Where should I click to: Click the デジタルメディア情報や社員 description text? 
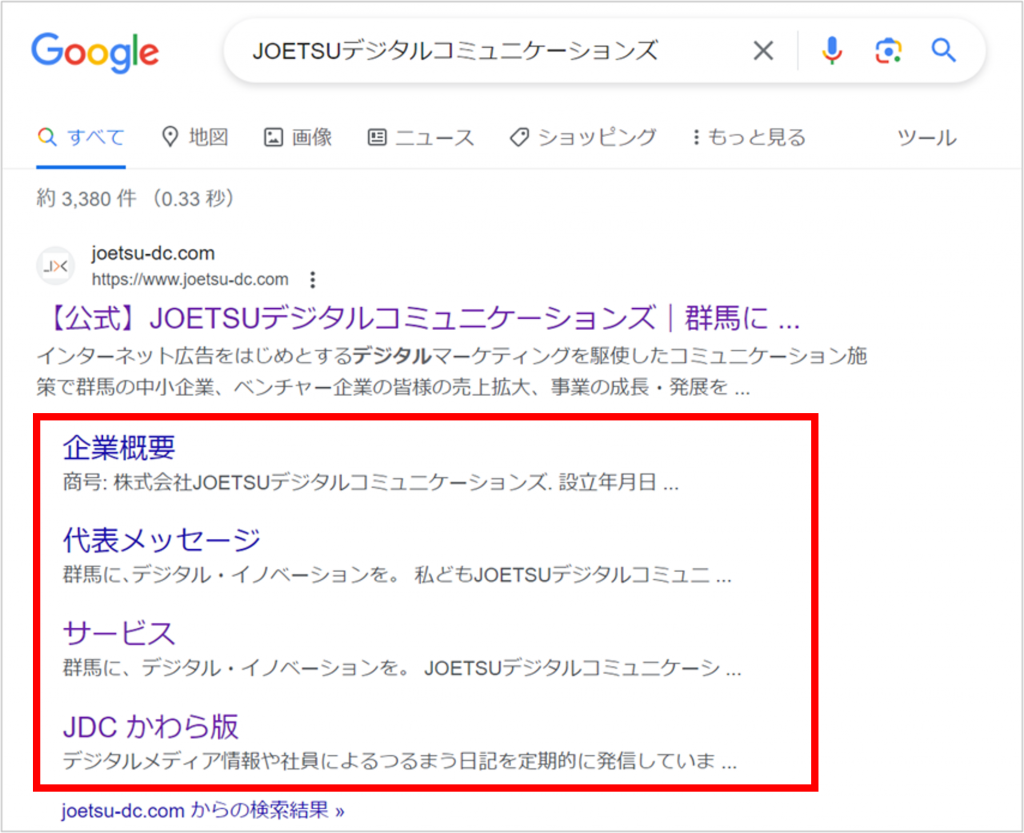400,761
